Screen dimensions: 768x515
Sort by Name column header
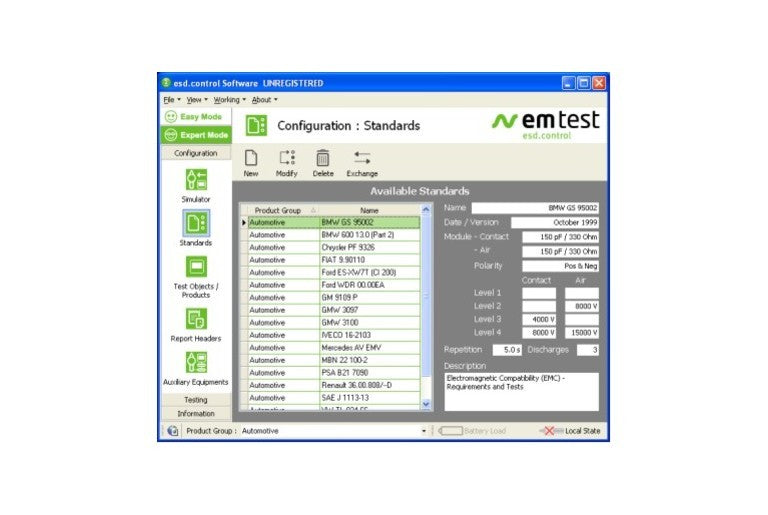(x=369, y=210)
